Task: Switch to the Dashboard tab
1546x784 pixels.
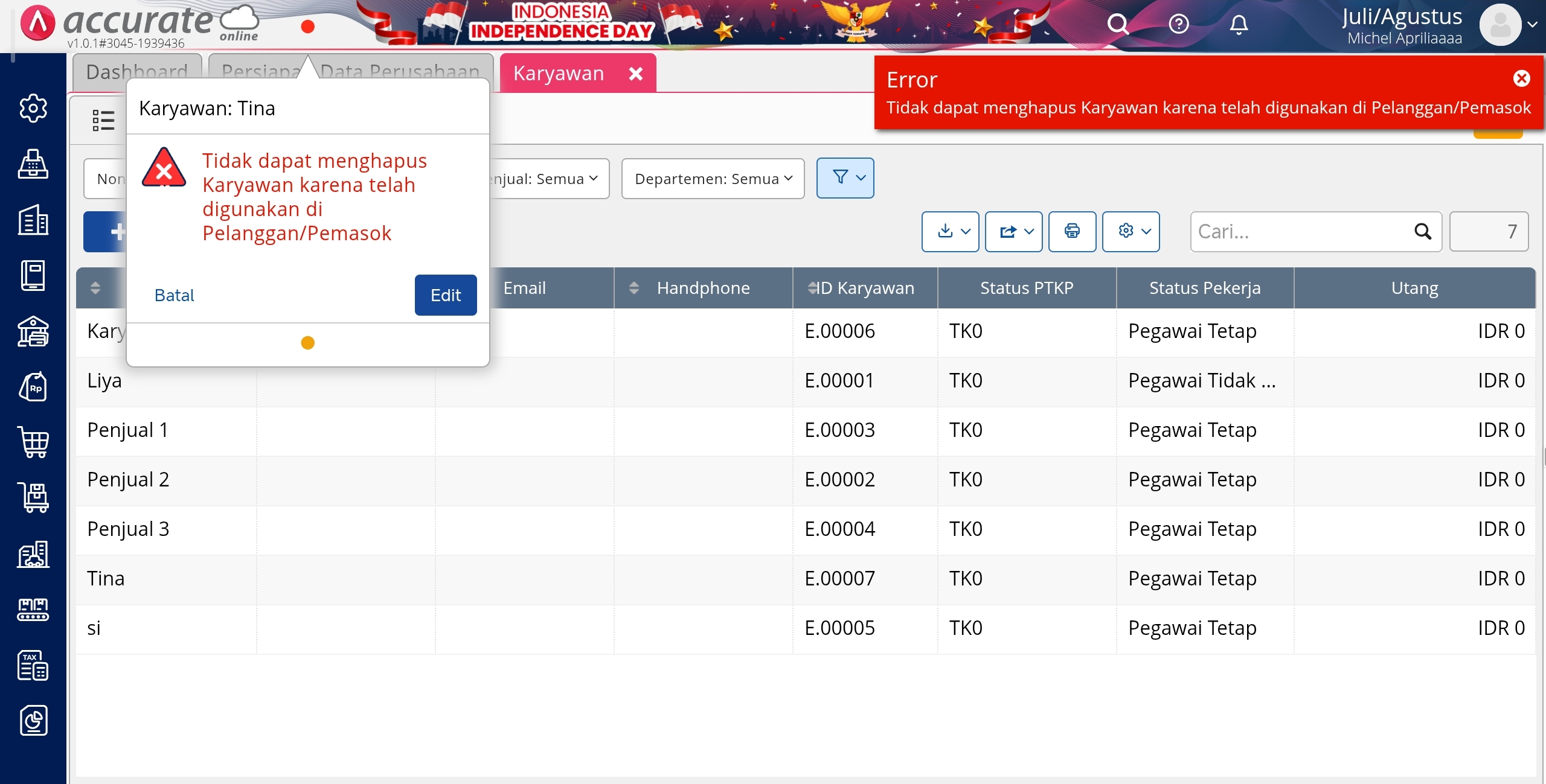Action: coord(137,72)
